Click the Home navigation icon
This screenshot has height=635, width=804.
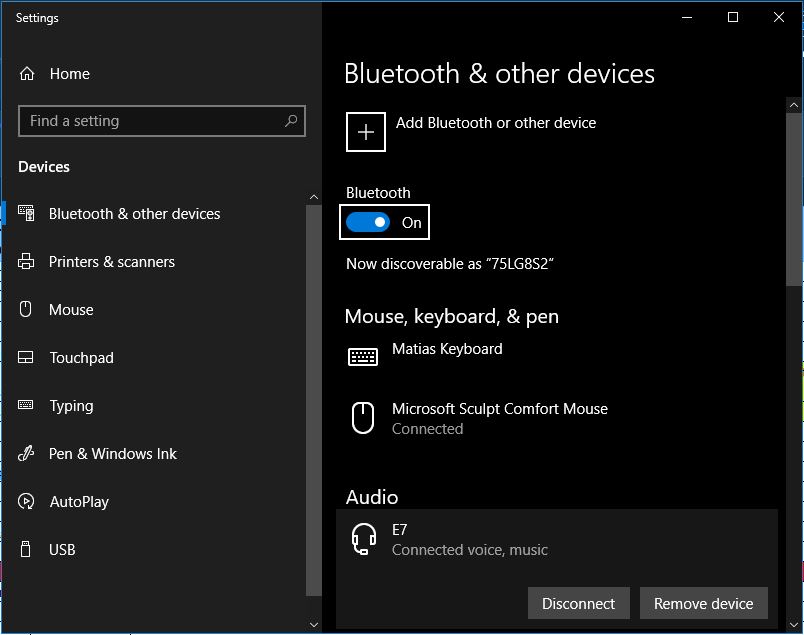28,73
